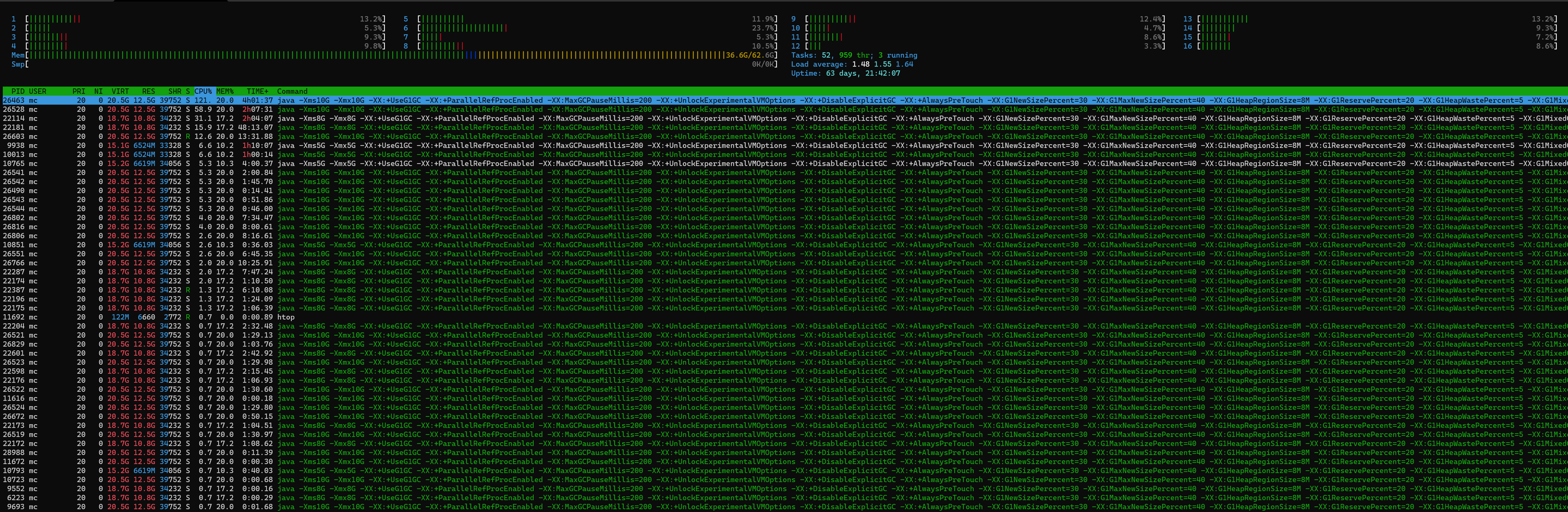The width and height of the screenshot is (1568, 512).
Task: Click the PRI column header
Action: [79, 92]
